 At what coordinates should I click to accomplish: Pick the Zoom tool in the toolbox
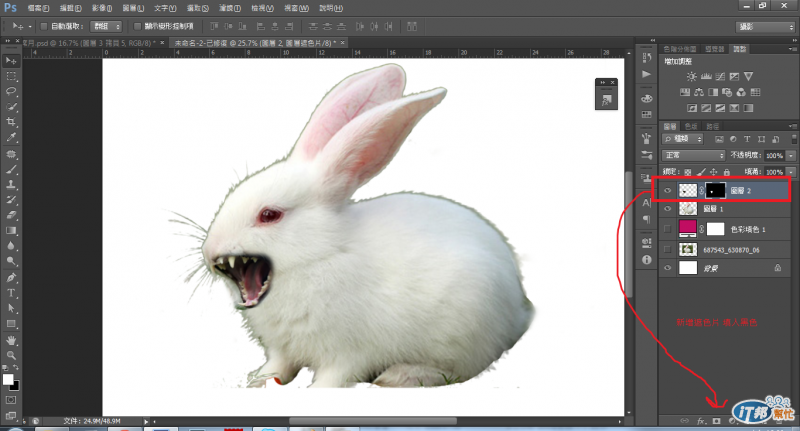click(12, 355)
